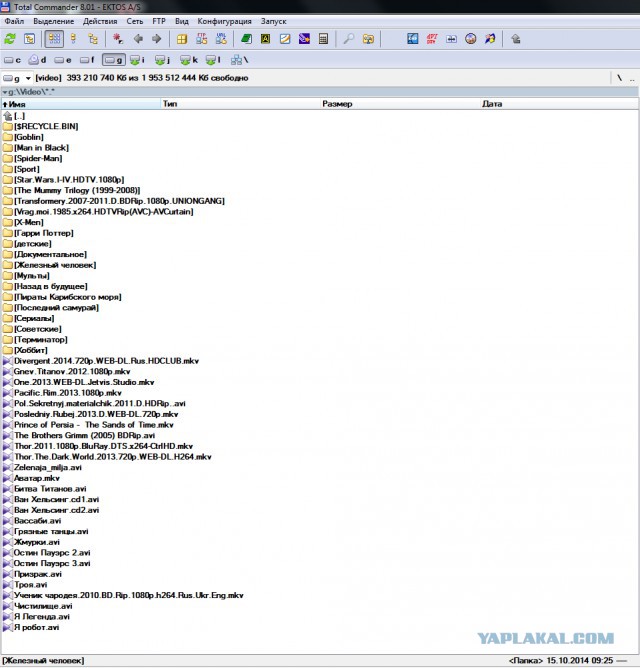This screenshot has width=640, height=668.
Task: Switch to optical drive d
Action: [37, 60]
